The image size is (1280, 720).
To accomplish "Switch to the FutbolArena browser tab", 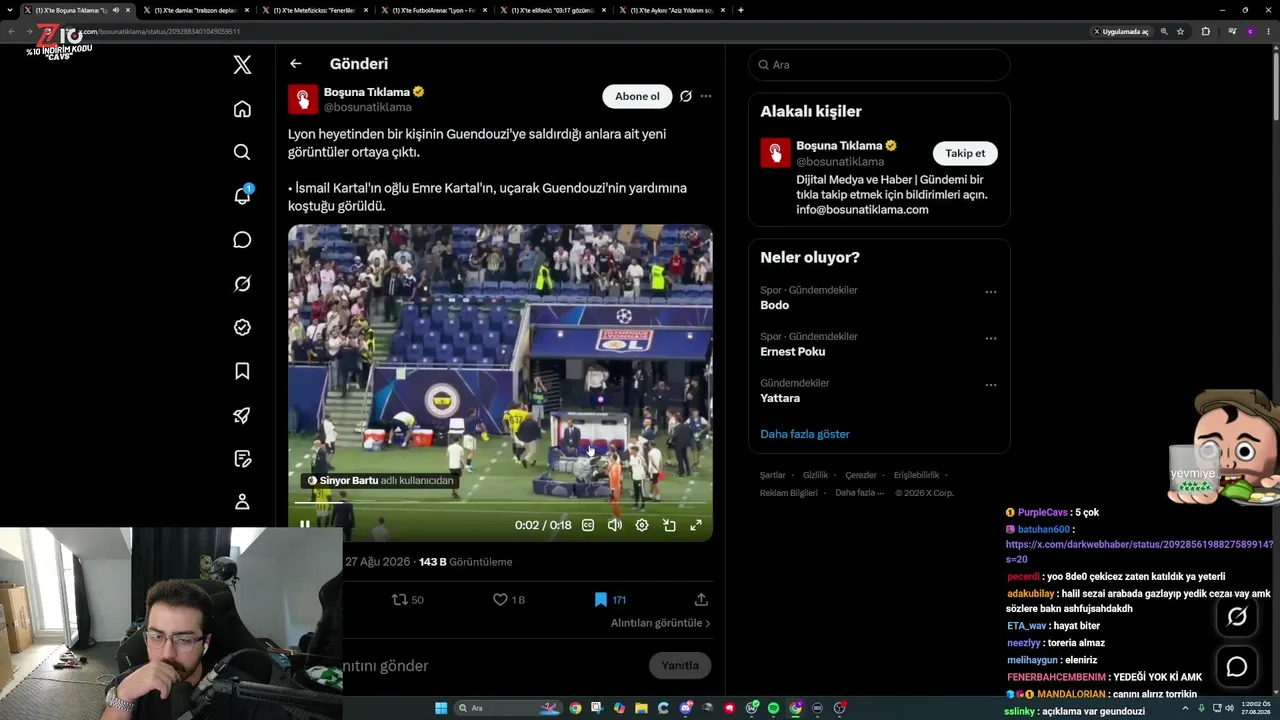I will pyautogui.click(x=434, y=10).
